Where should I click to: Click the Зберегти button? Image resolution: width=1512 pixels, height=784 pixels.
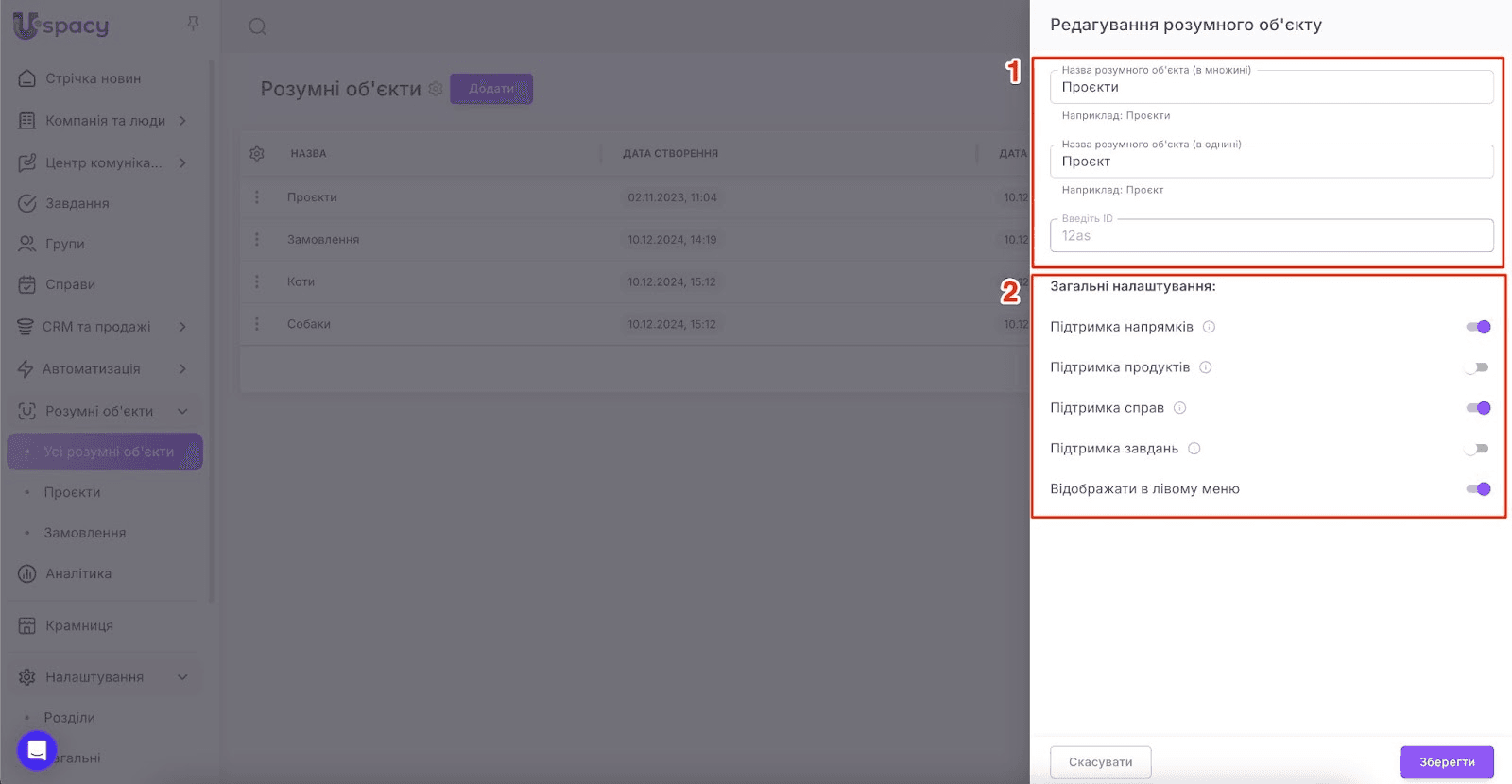point(1446,762)
